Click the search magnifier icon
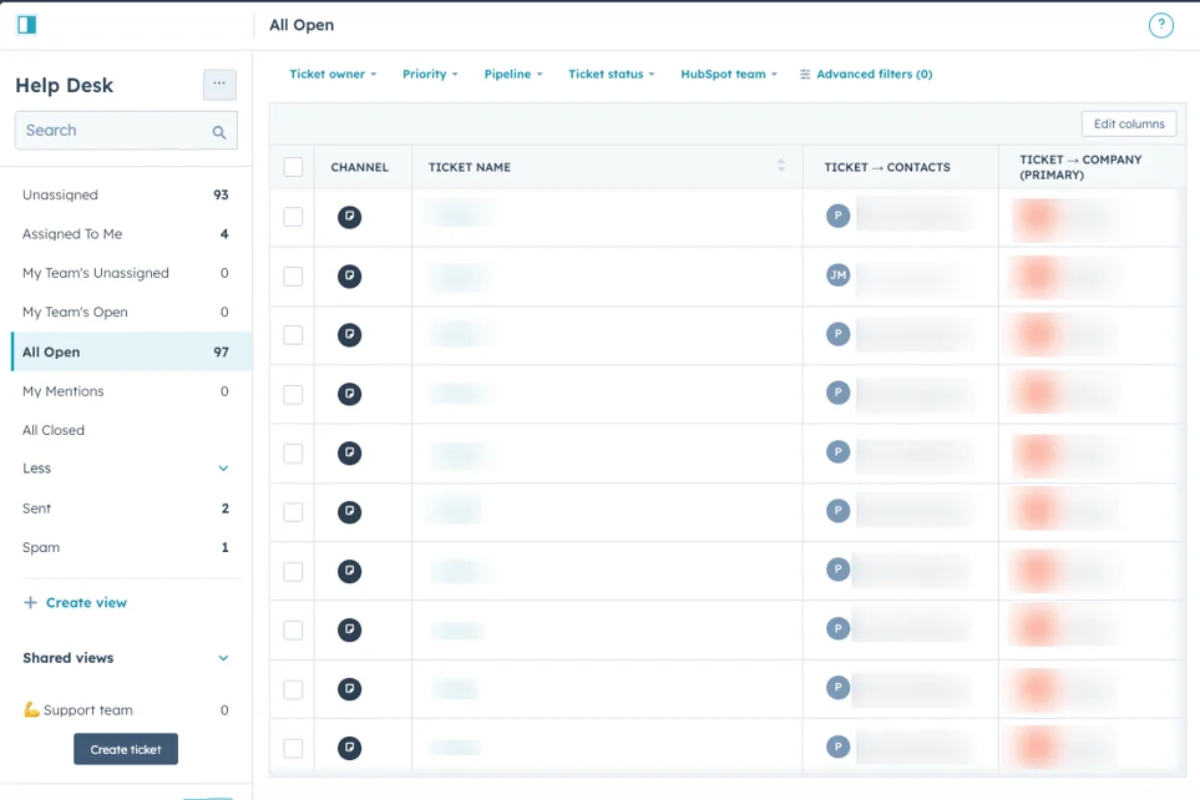The image size is (1200, 800). click(x=218, y=130)
